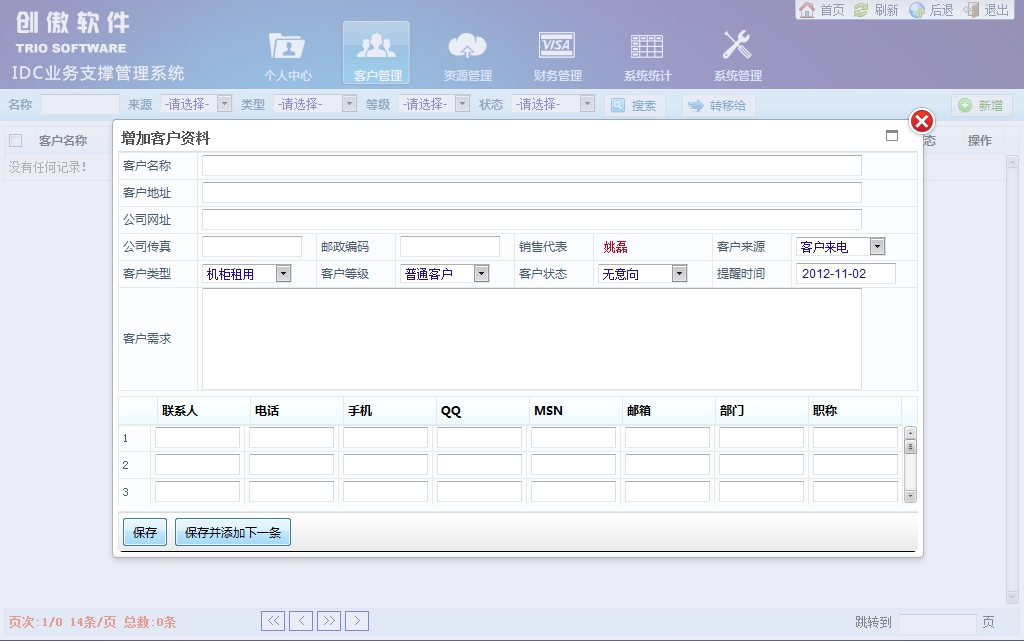Click the contacts list scrollbar thumb
Viewport: 1024px width, 641px height.
[x=910, y=446]
